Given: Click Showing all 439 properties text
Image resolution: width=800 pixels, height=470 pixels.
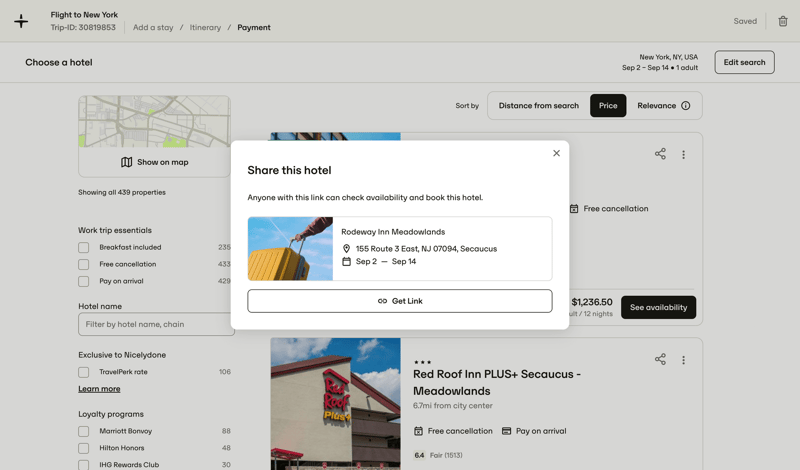Looking at the screenshot, I should click(121, 192).
